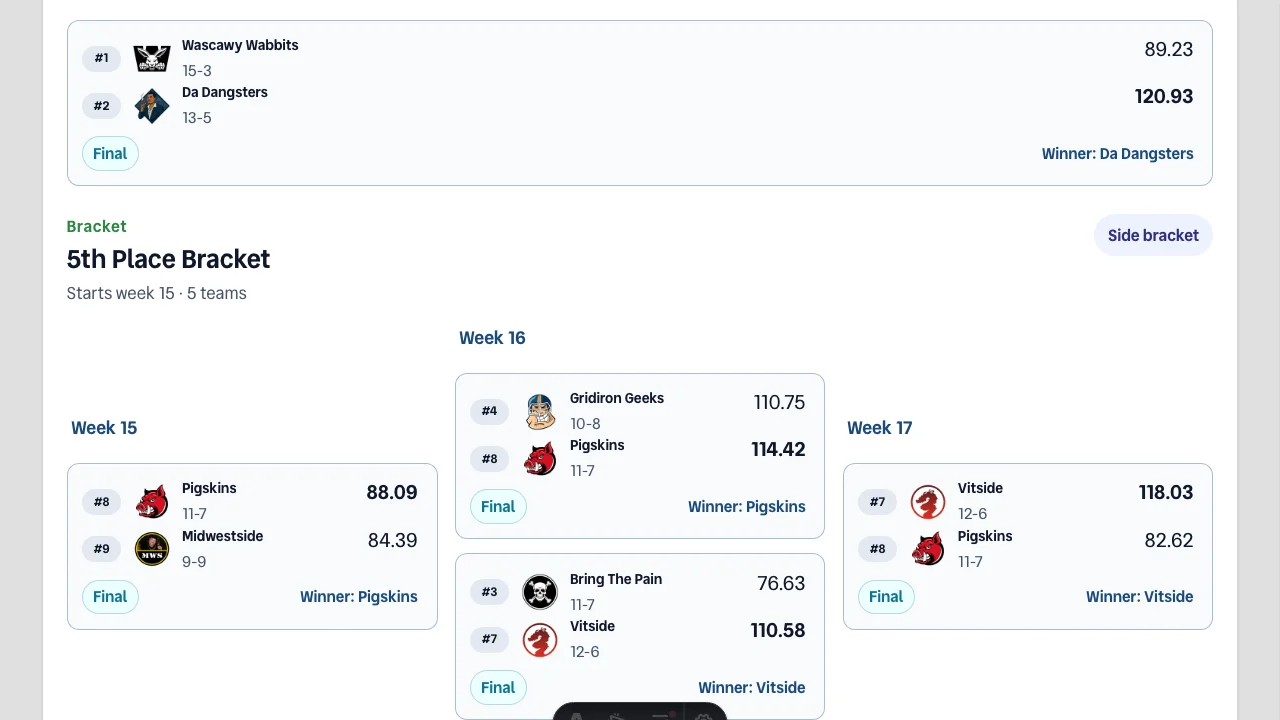Screen dimensions: 1280x720
Task: Select the Gridiron Geeks team logo
Action: 540,411
